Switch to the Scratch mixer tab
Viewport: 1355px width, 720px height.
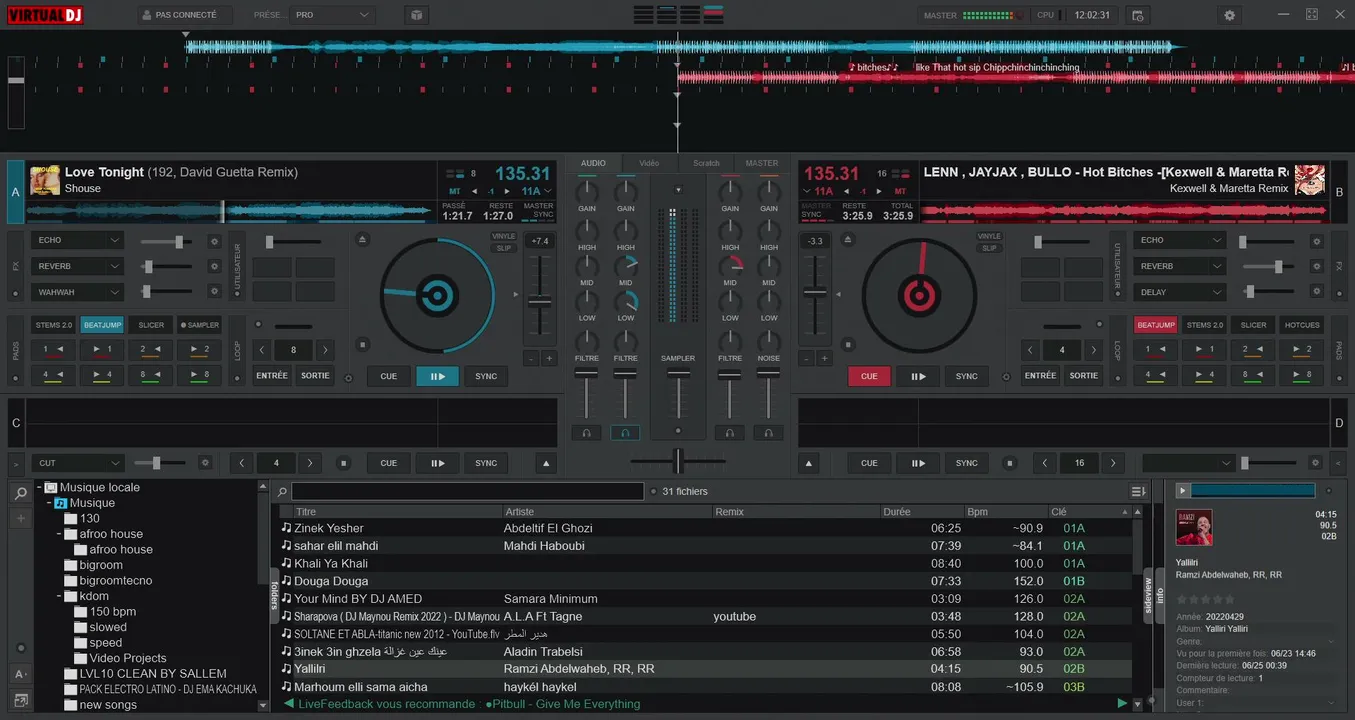(706, 163)
